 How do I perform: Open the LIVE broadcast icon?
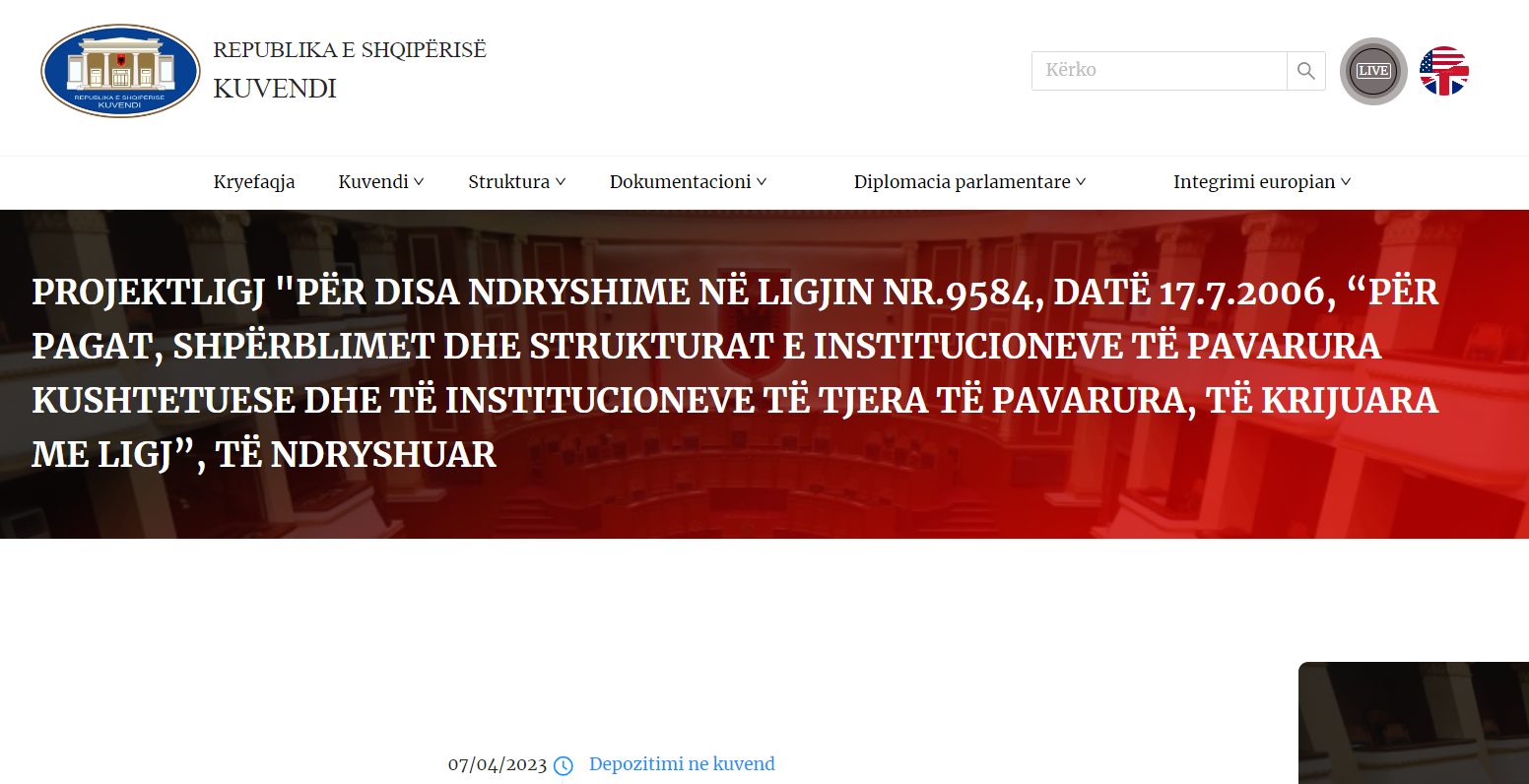(1373, 71)
